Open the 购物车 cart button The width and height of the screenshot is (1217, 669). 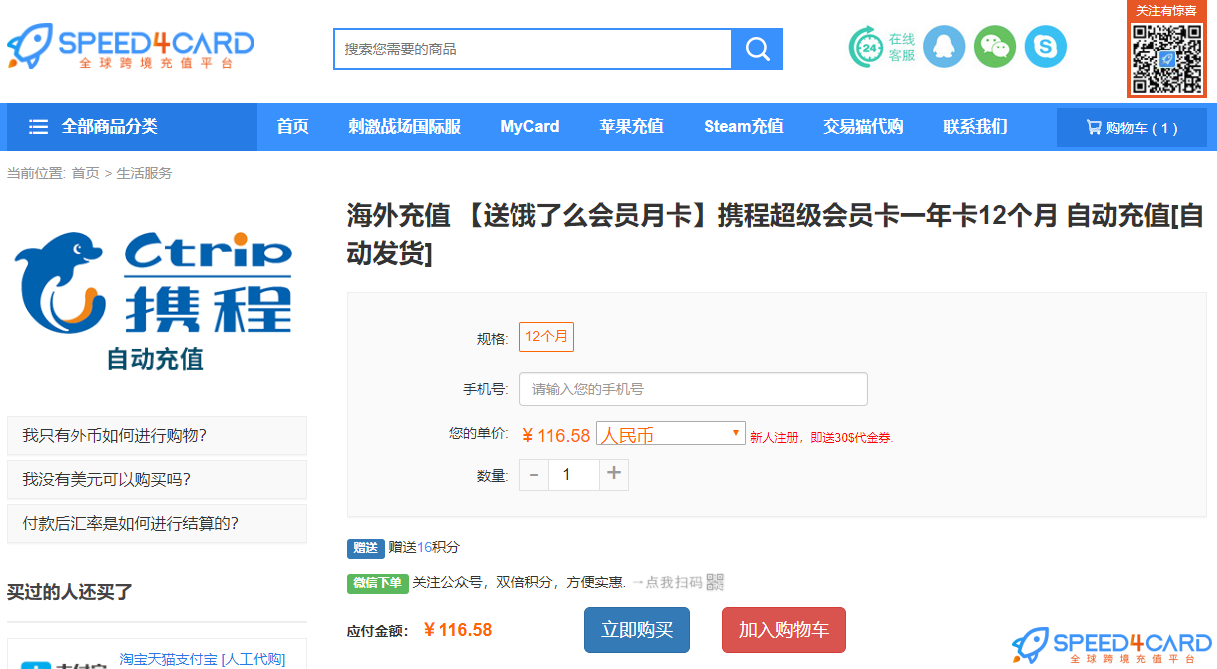click(x=1132, y=128)
